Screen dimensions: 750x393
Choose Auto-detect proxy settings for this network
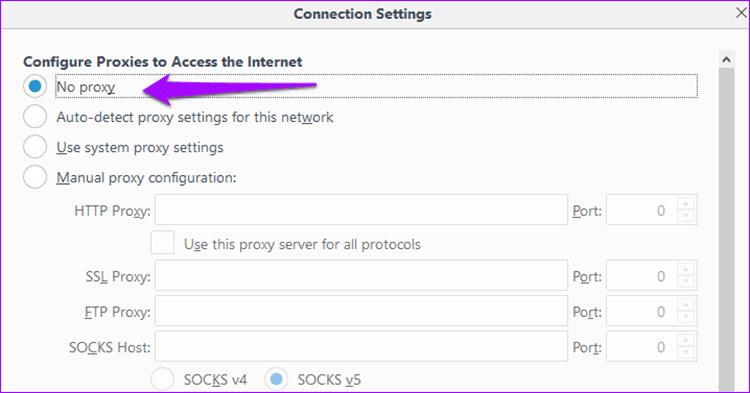click(x=35, y=117)
